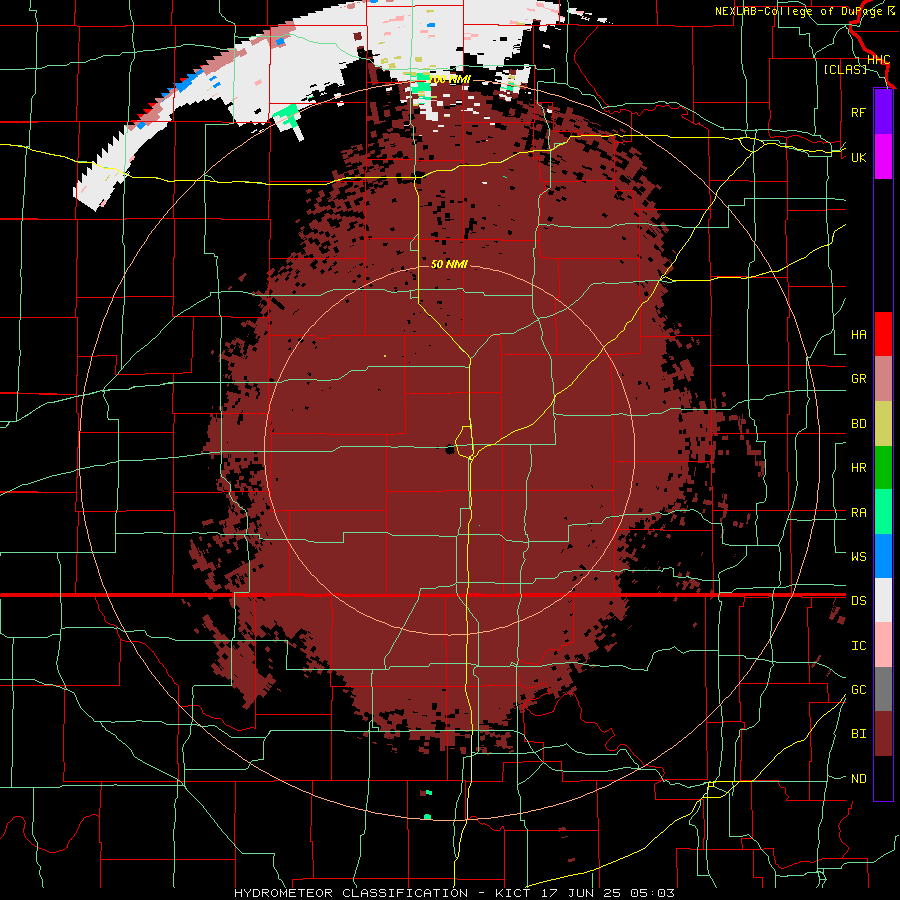900x900 pixels.
Task: Click the GC gray legend swatch
Action: [x=883, y=689]
